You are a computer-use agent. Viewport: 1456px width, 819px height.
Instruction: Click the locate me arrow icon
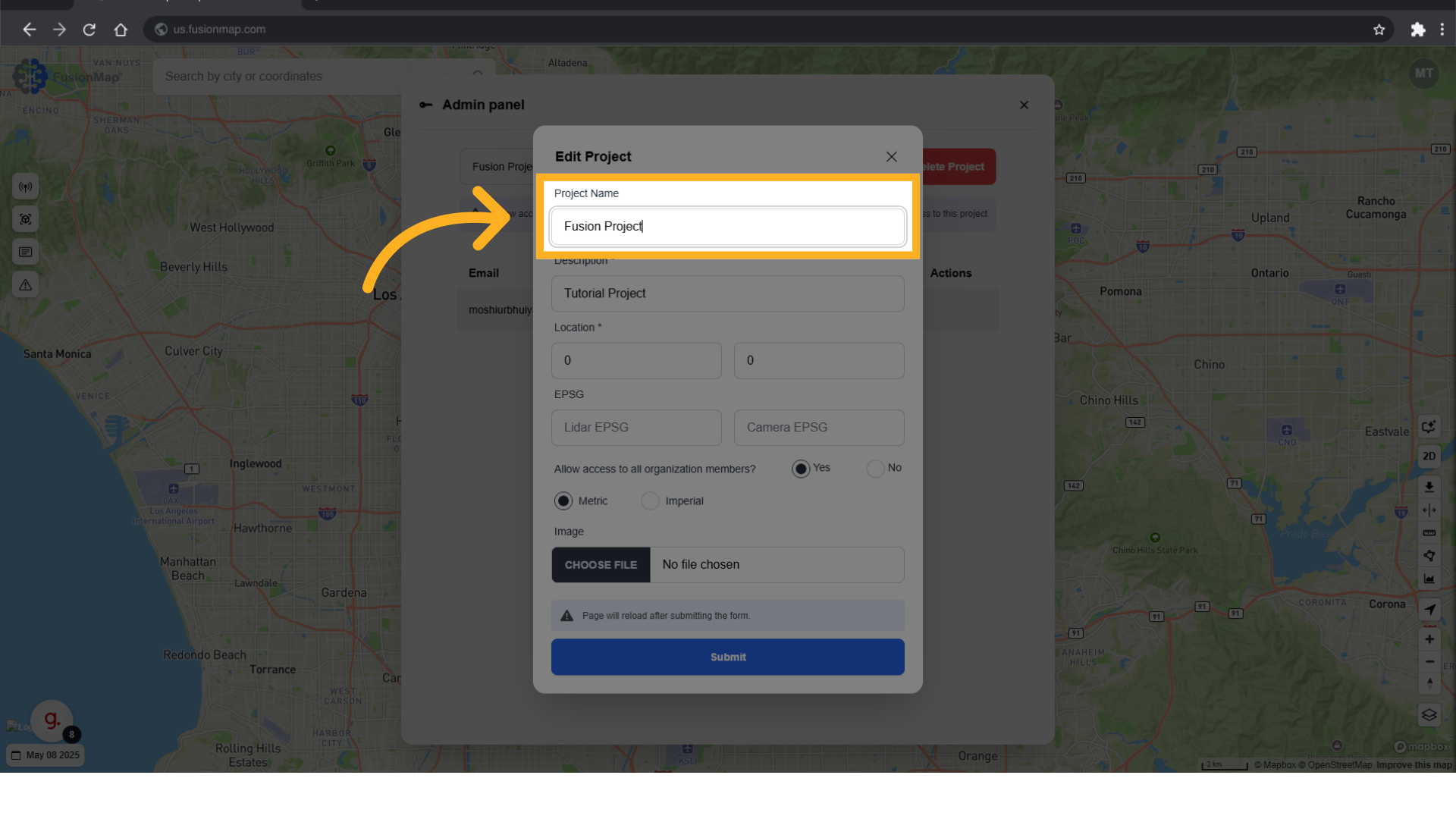pos(1429,609)
